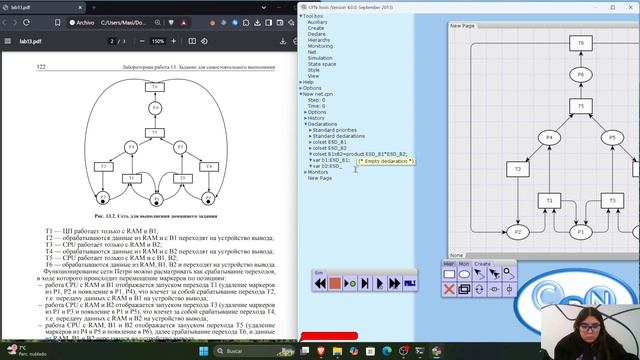Zoom out the PDF with minus

pos(142,41)
